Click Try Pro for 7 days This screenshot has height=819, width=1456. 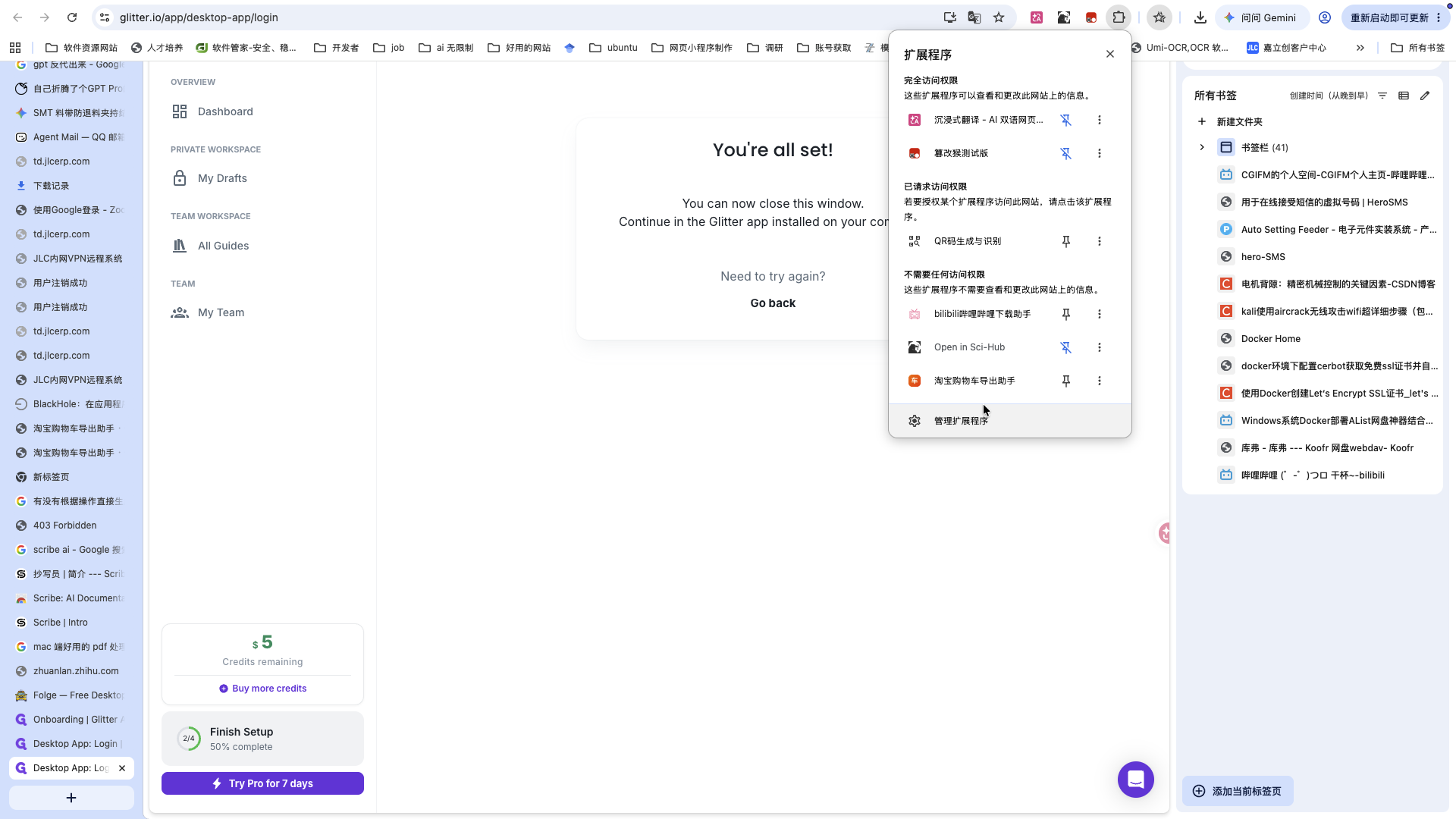(262, 783)
